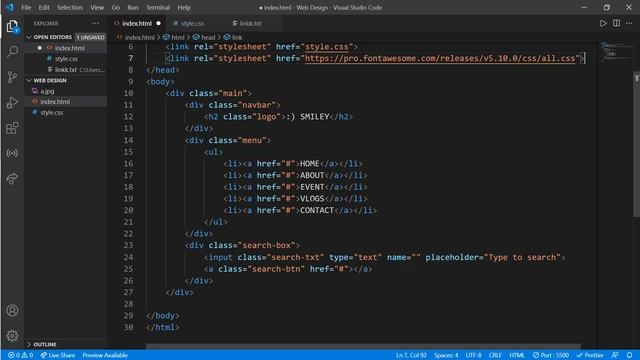Open the feedback icon in status bar

tap(615, 355)
